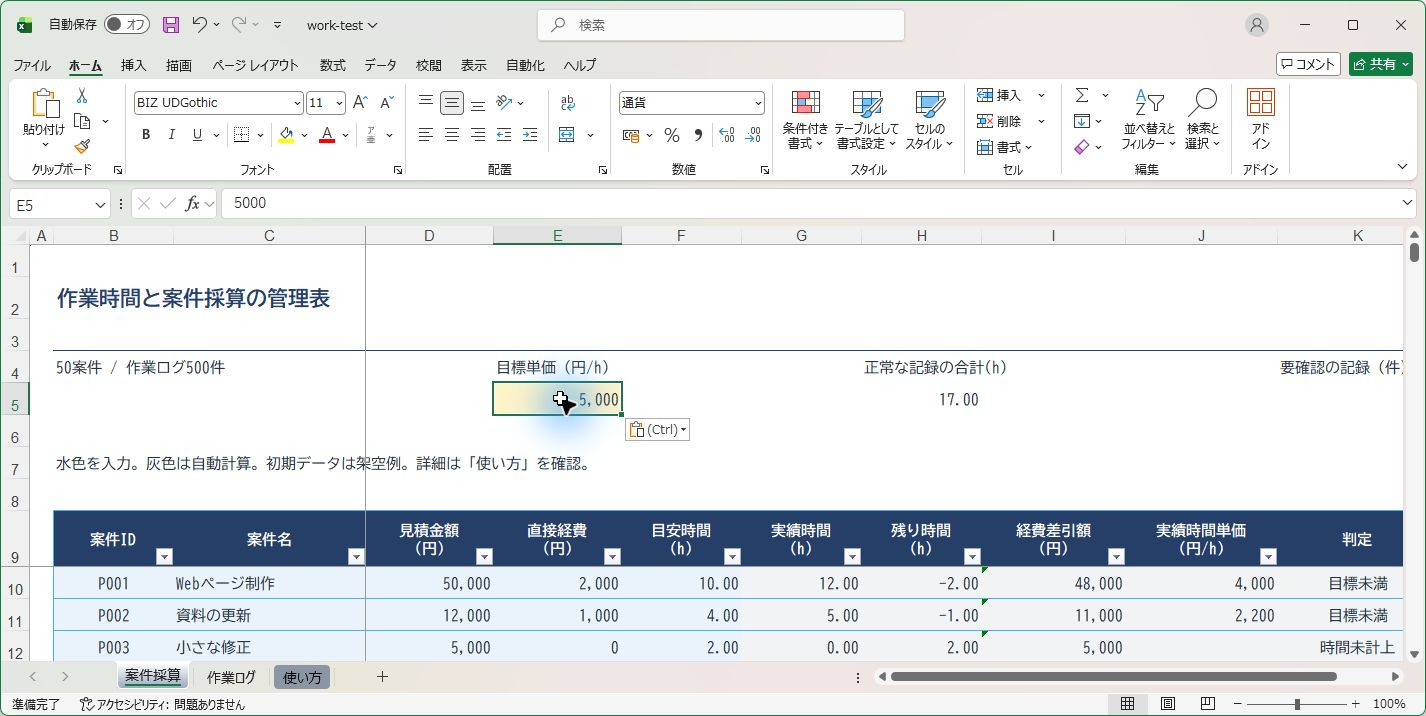The image size is (1426, 716).
Task: Increase the cell indent
Action: coord(530,135)
